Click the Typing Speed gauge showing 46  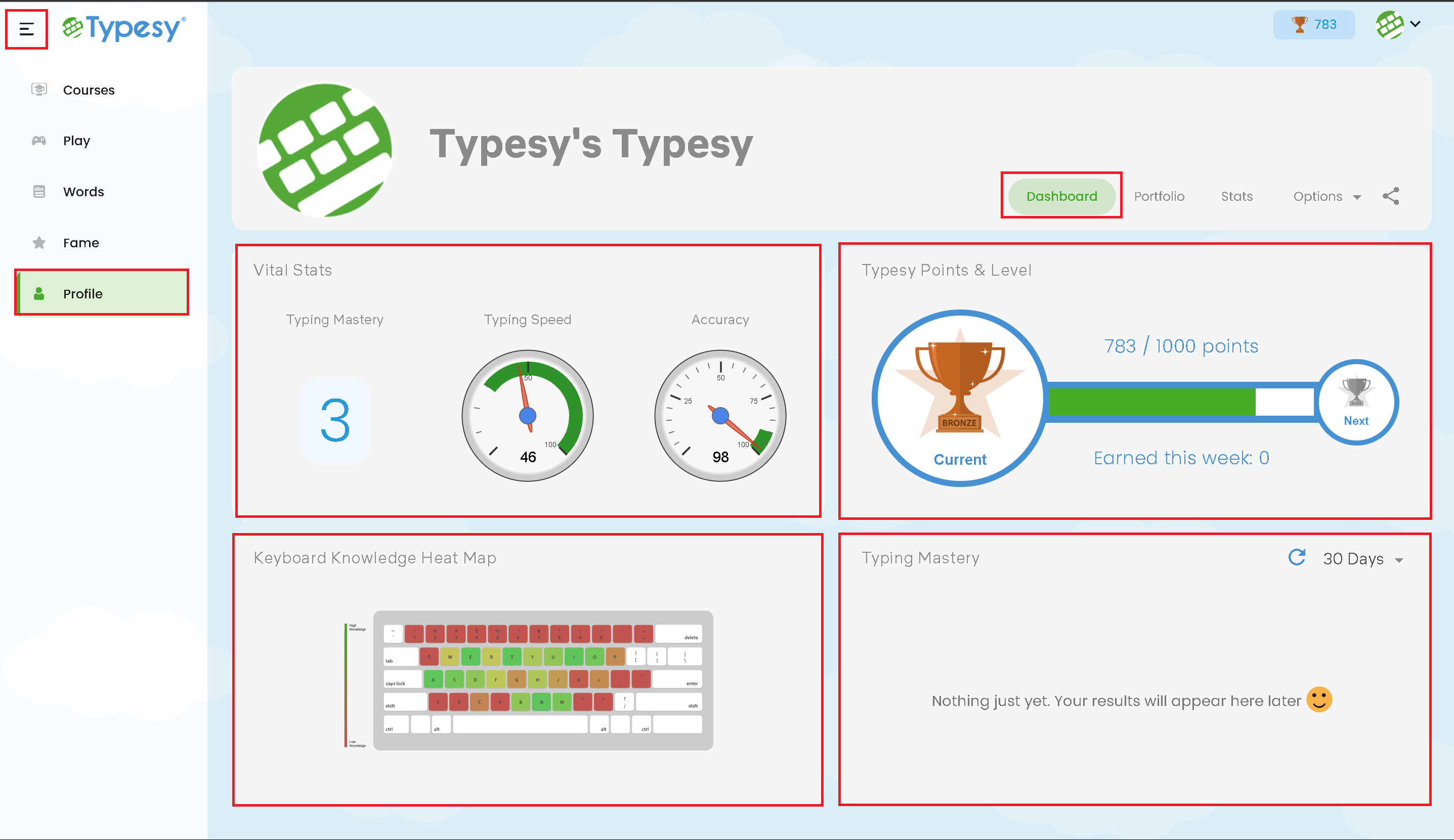pos(527,415)
